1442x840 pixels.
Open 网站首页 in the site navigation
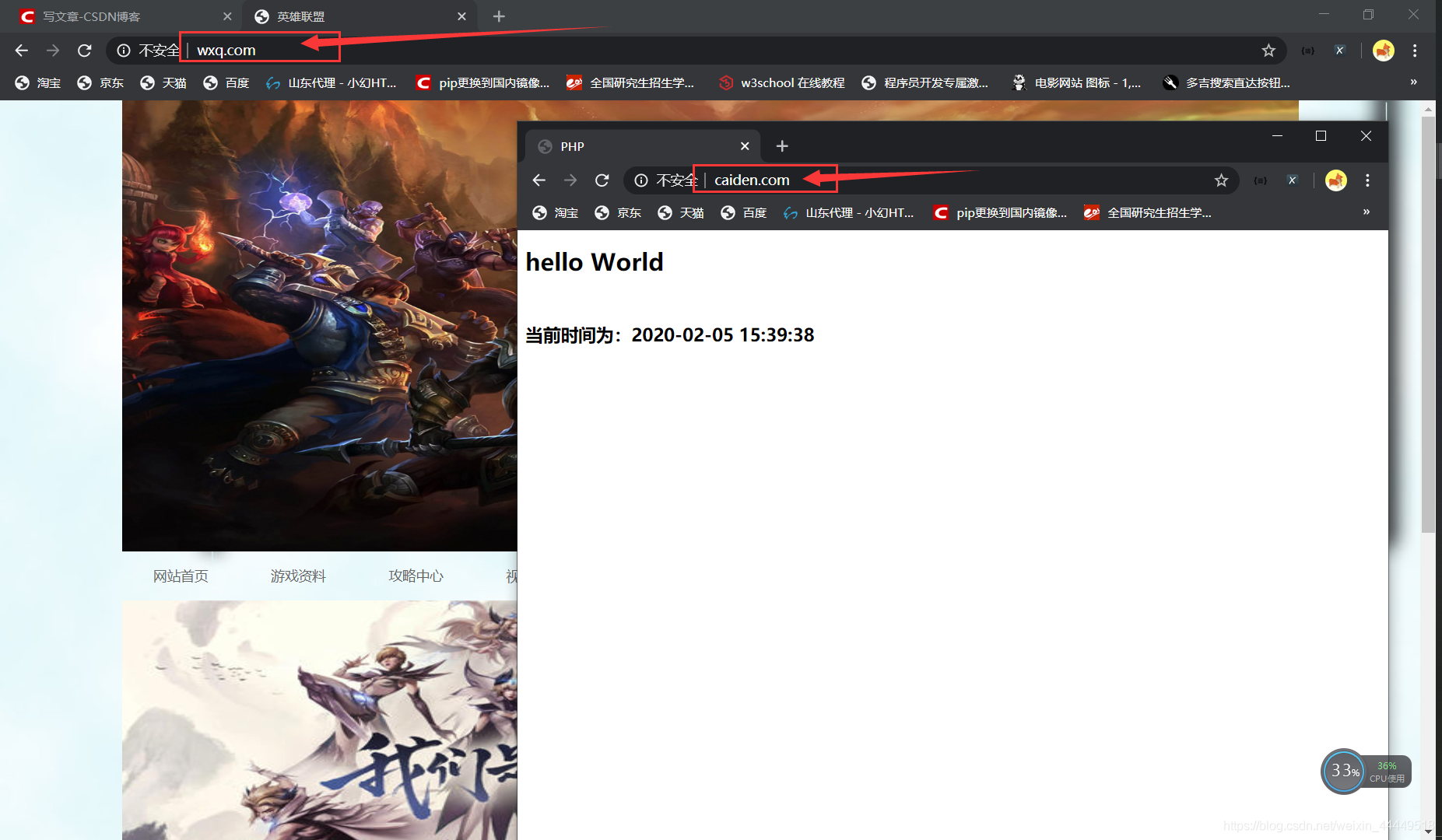click(x=181, y=576)
